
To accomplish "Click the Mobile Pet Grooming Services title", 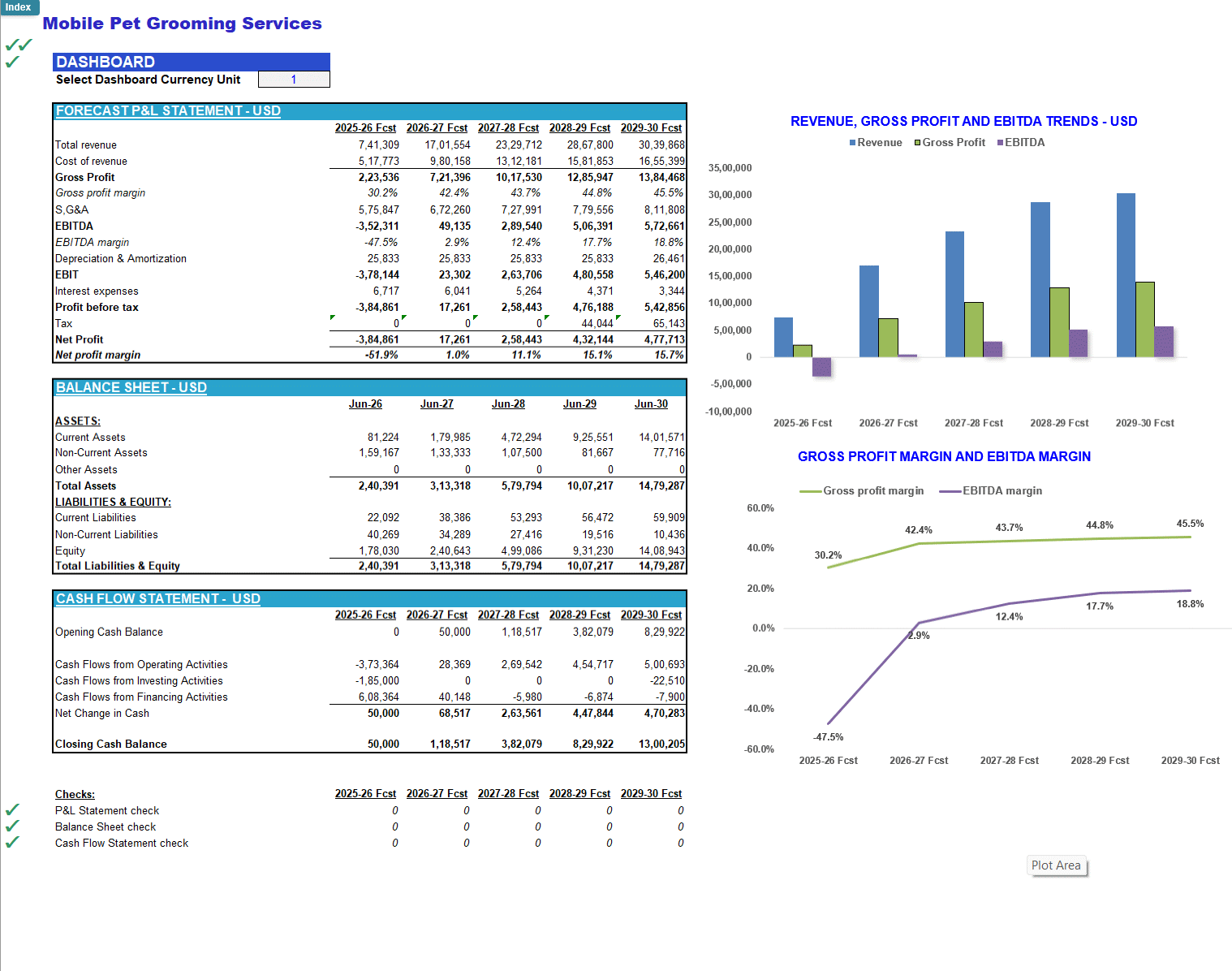I will 182,24.
